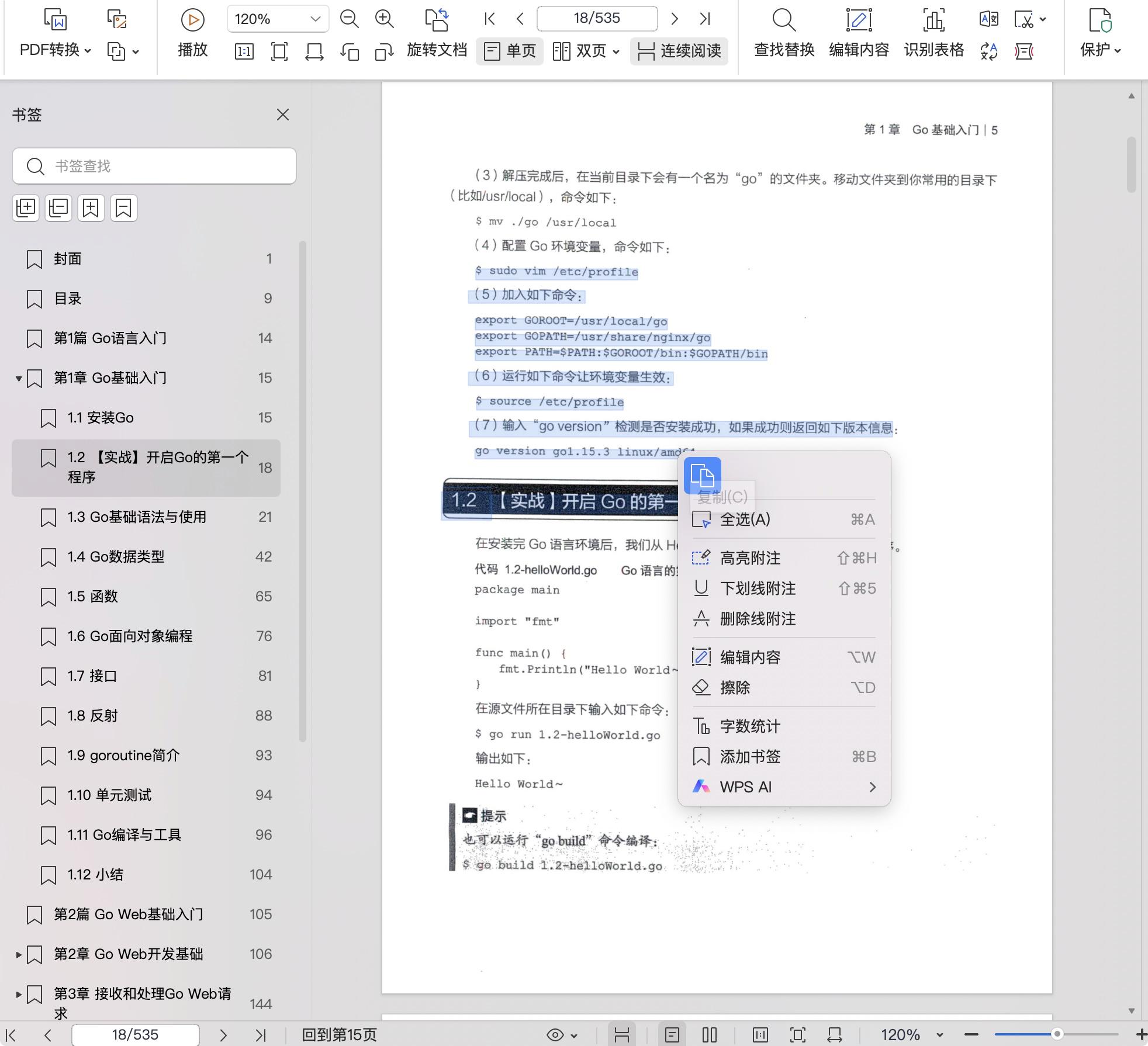
Task: Click the fit page icon in the toolbar
Action: click(x=279, y=51)
